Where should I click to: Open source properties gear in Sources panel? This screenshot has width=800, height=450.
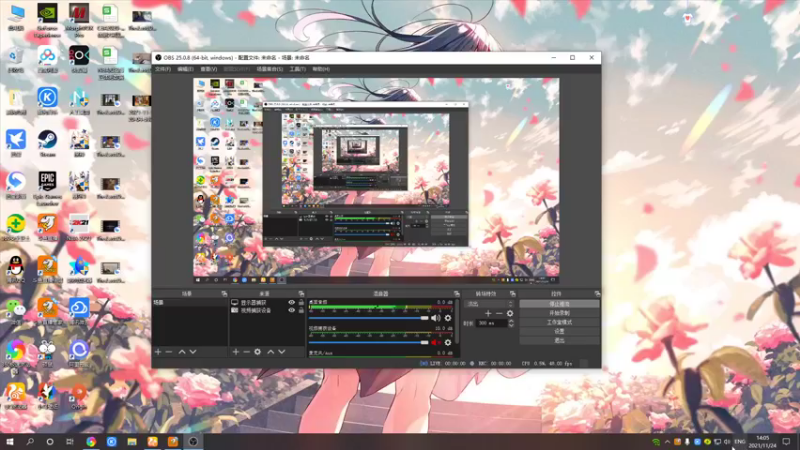point(258,352)
